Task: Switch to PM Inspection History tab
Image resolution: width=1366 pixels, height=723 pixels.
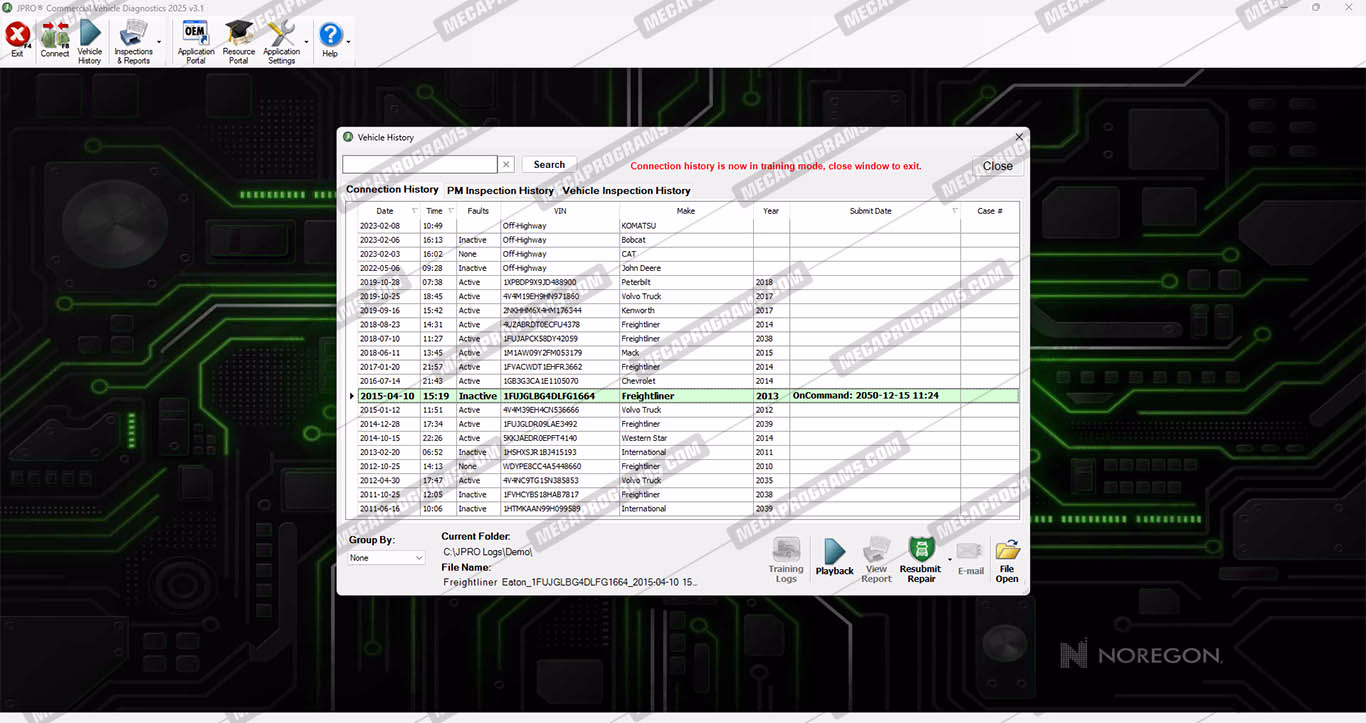Action: (x=500, y=190)
